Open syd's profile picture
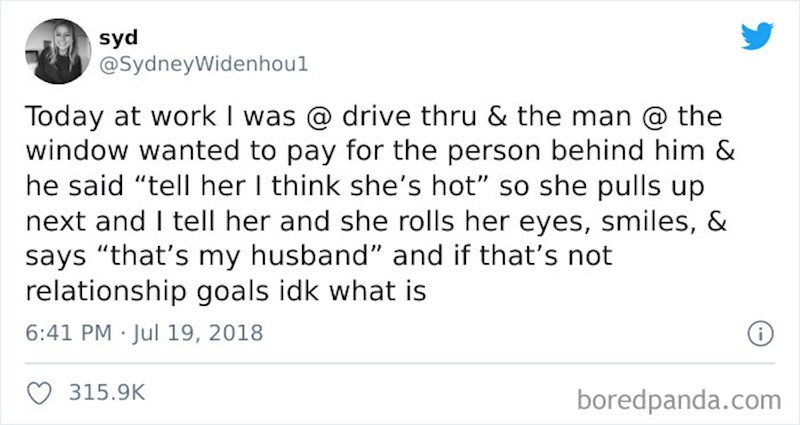 click(55, 48)
